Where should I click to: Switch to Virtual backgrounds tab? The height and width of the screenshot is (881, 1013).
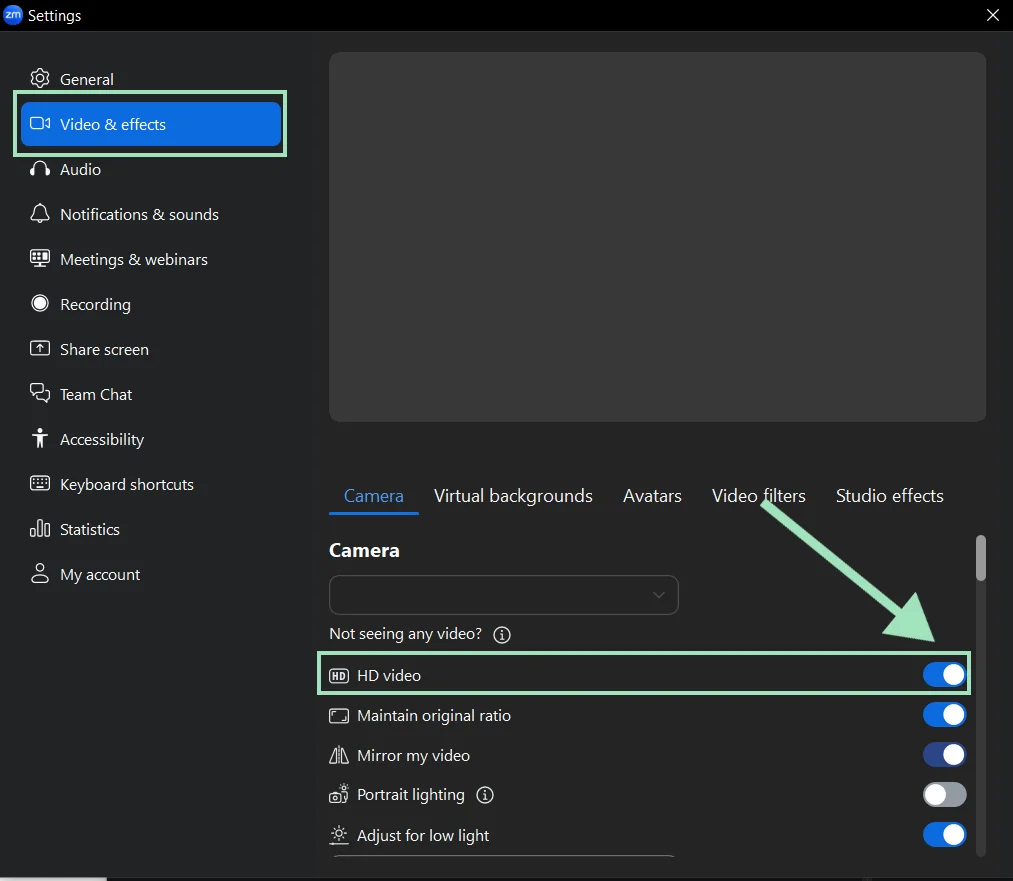coord(513,496)
